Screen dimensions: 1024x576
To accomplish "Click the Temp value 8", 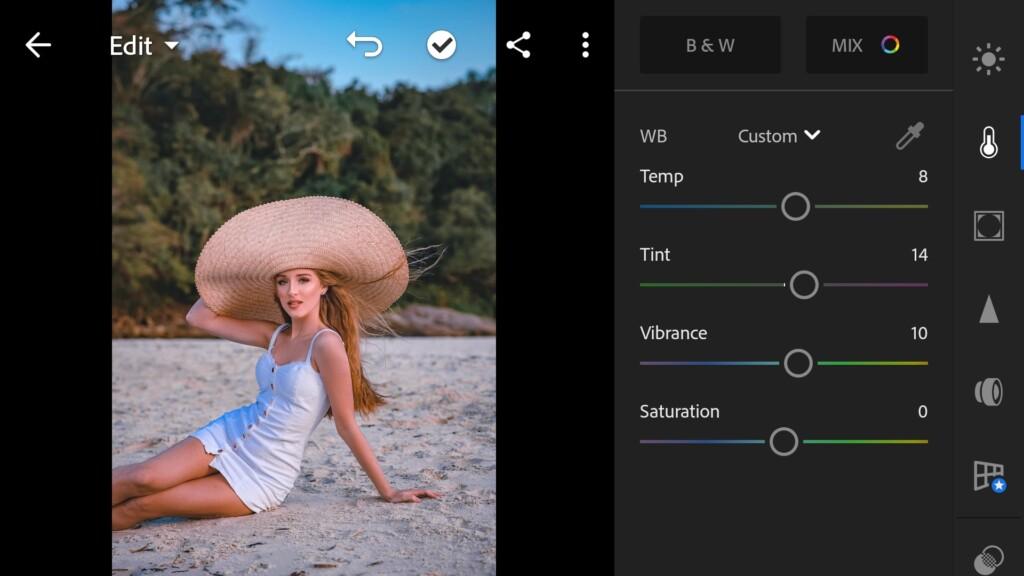I will [923, 176].
